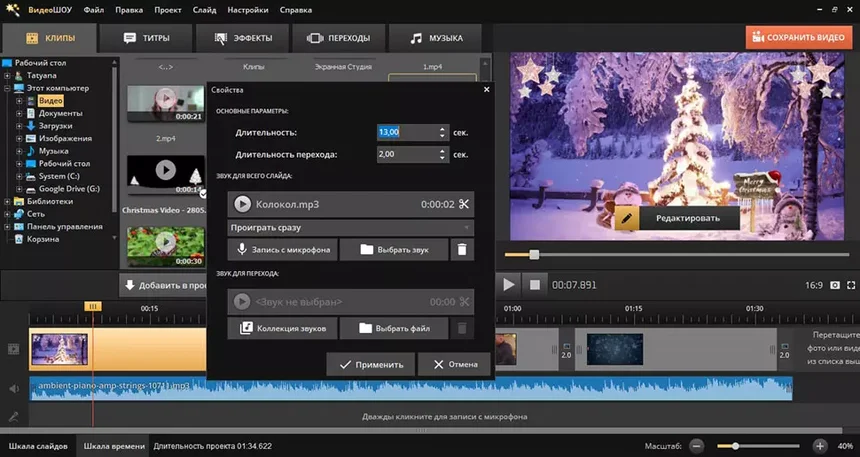860x457 pixels.
Task: Switch to Шкала времени view
Action: 114,446
